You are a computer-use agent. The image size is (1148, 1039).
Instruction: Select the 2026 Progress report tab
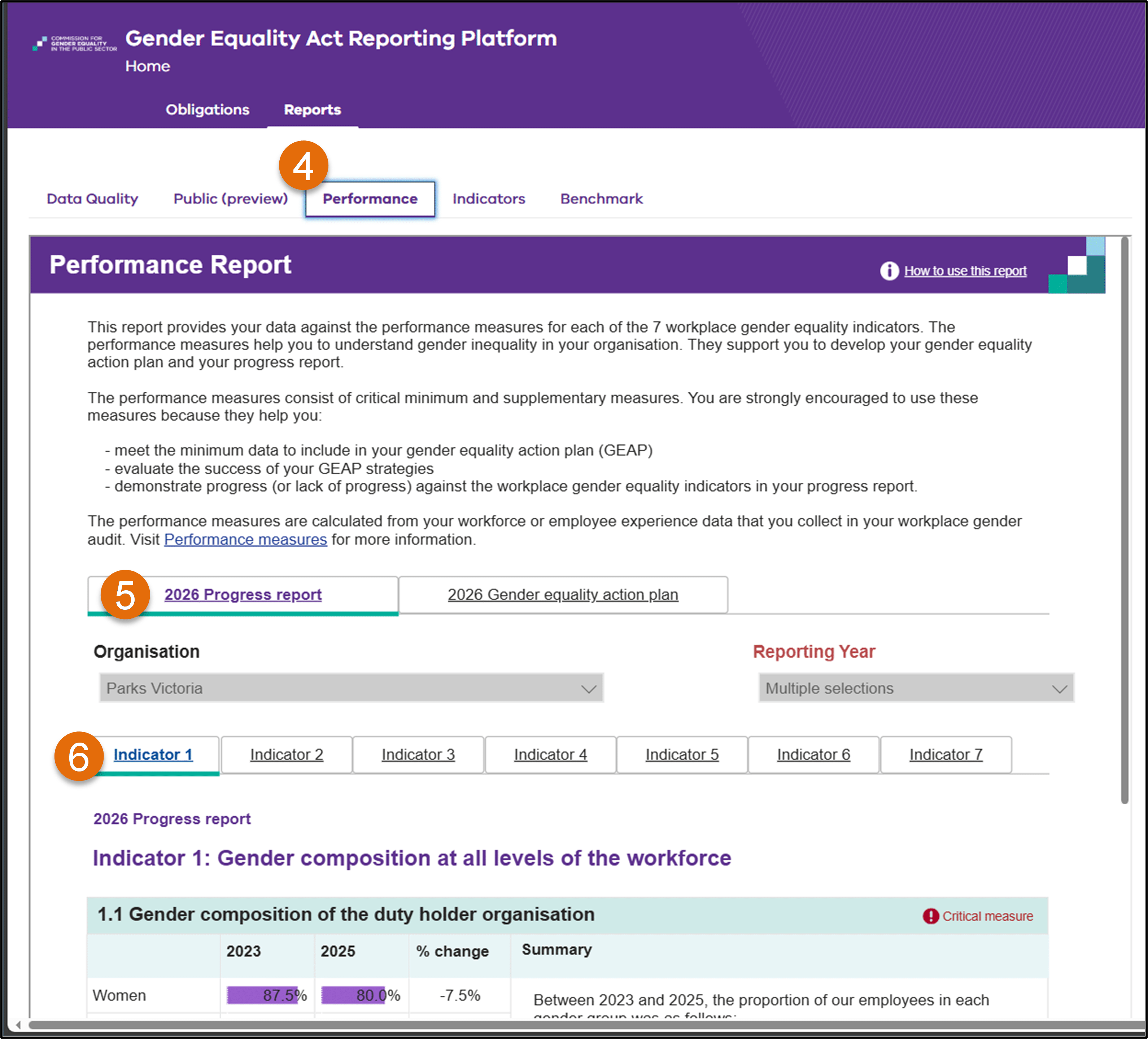(x=243, y=595)
